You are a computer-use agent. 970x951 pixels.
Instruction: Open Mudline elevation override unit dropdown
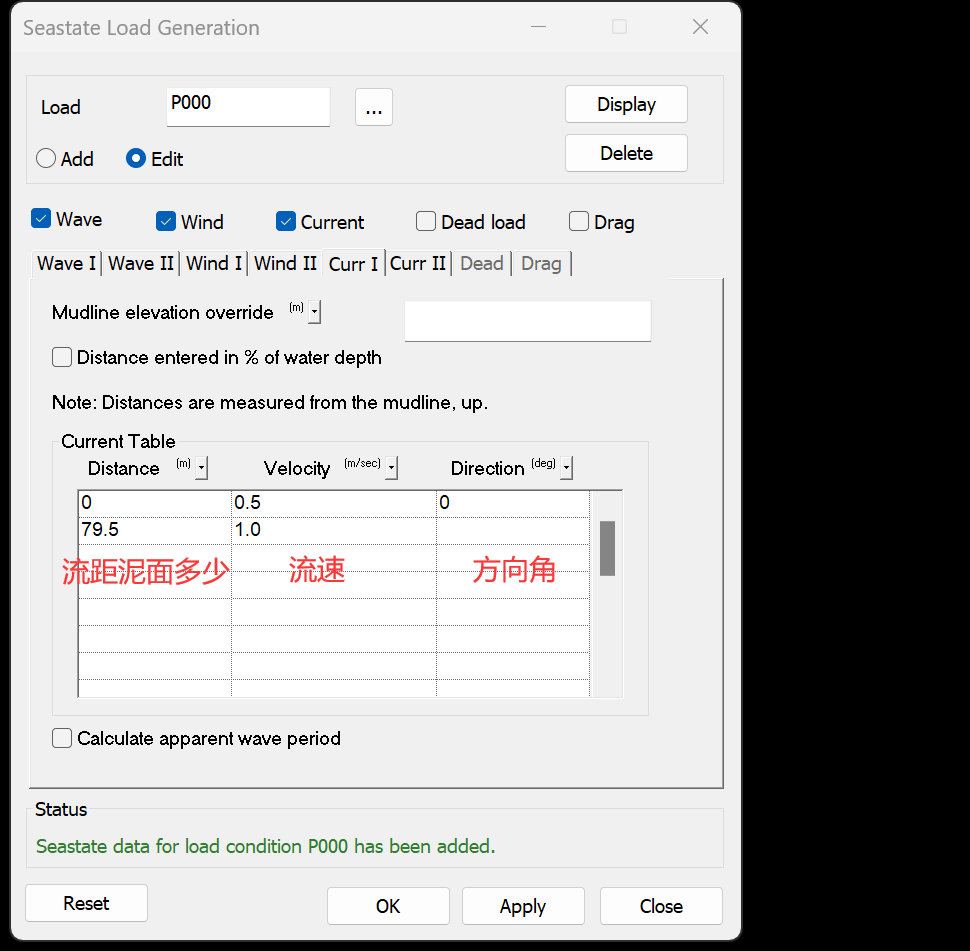[314, 313]
